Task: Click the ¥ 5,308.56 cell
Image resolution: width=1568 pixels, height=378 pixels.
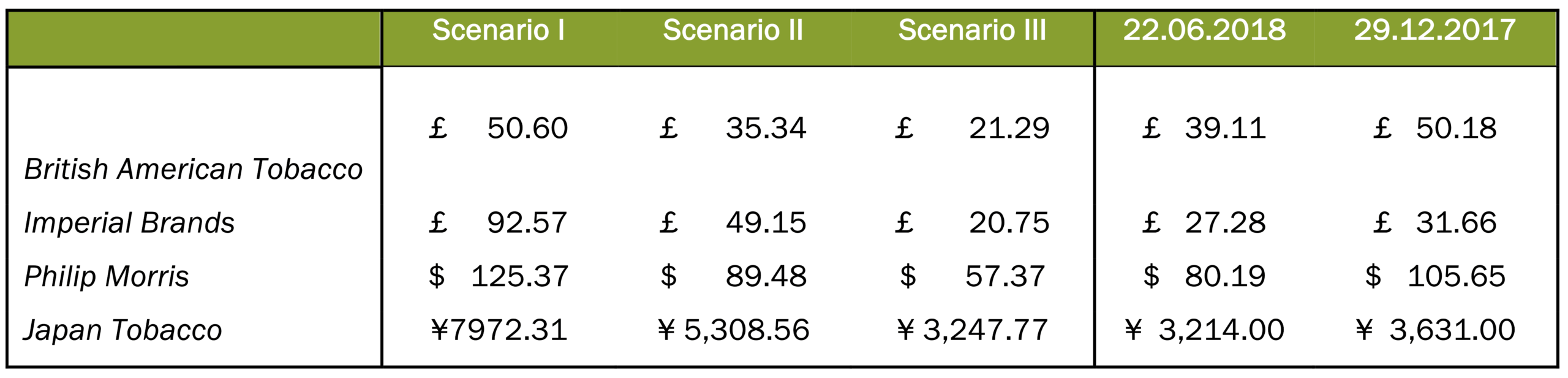Action: pos(734,331)
